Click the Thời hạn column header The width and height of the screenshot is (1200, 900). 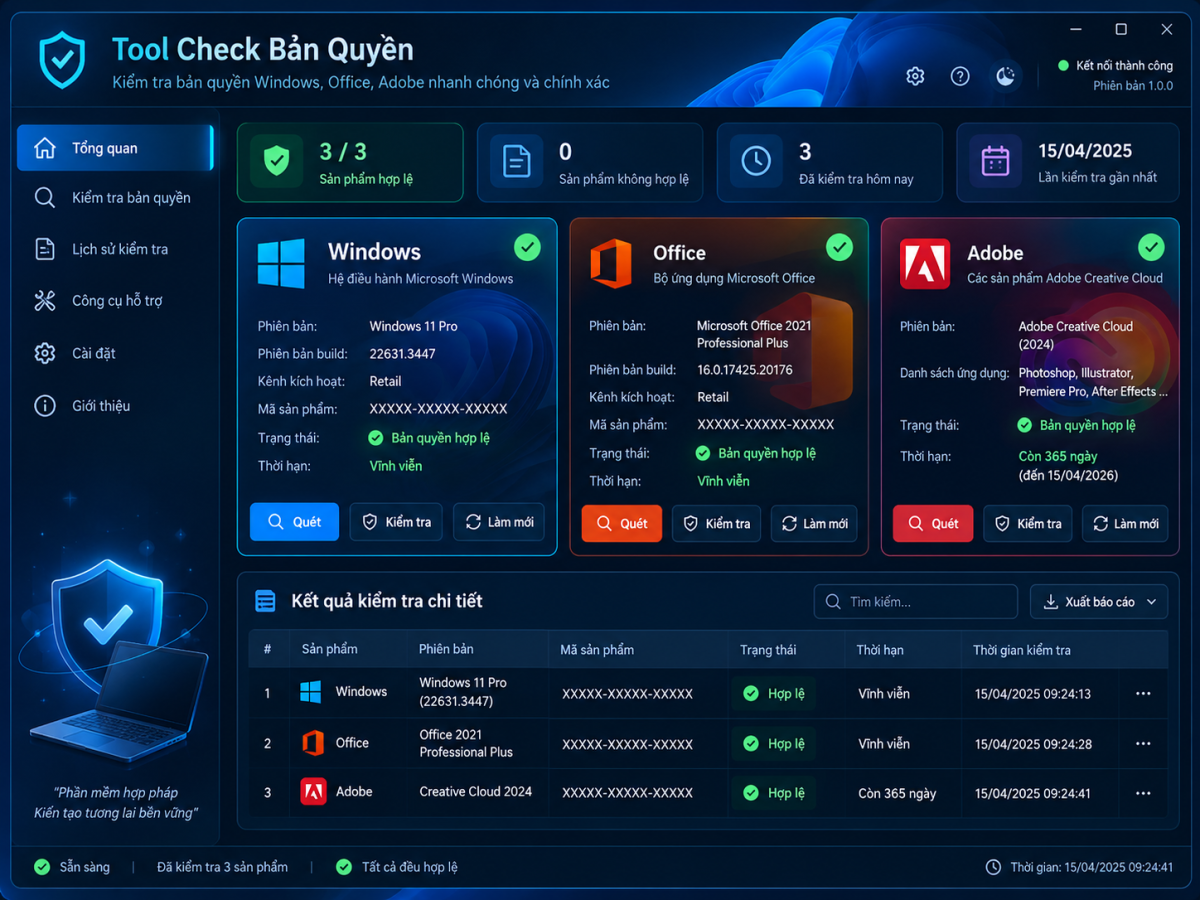[x=880, y=649]
